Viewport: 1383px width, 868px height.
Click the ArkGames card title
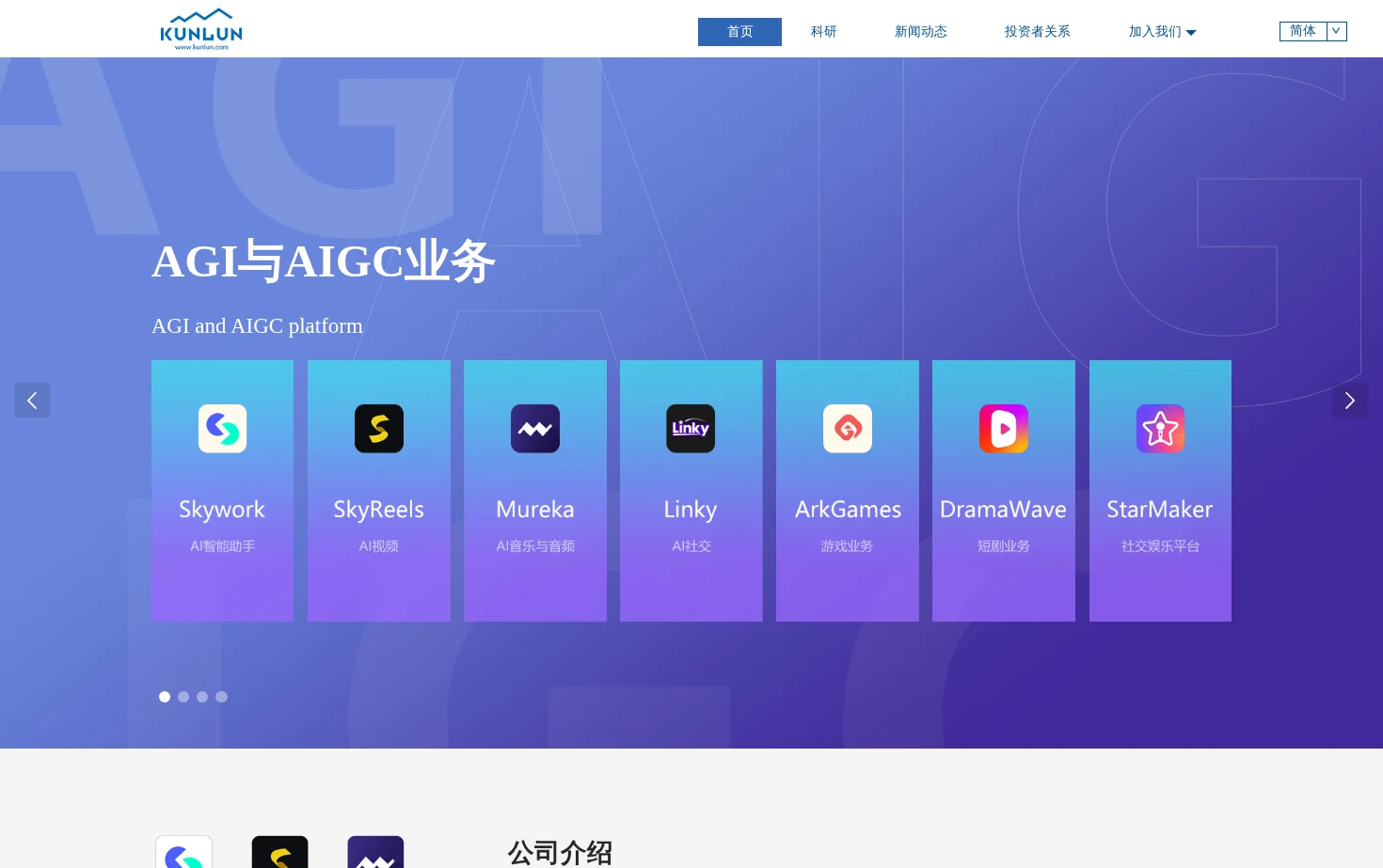pyautogui.click(x=848, y=510)
